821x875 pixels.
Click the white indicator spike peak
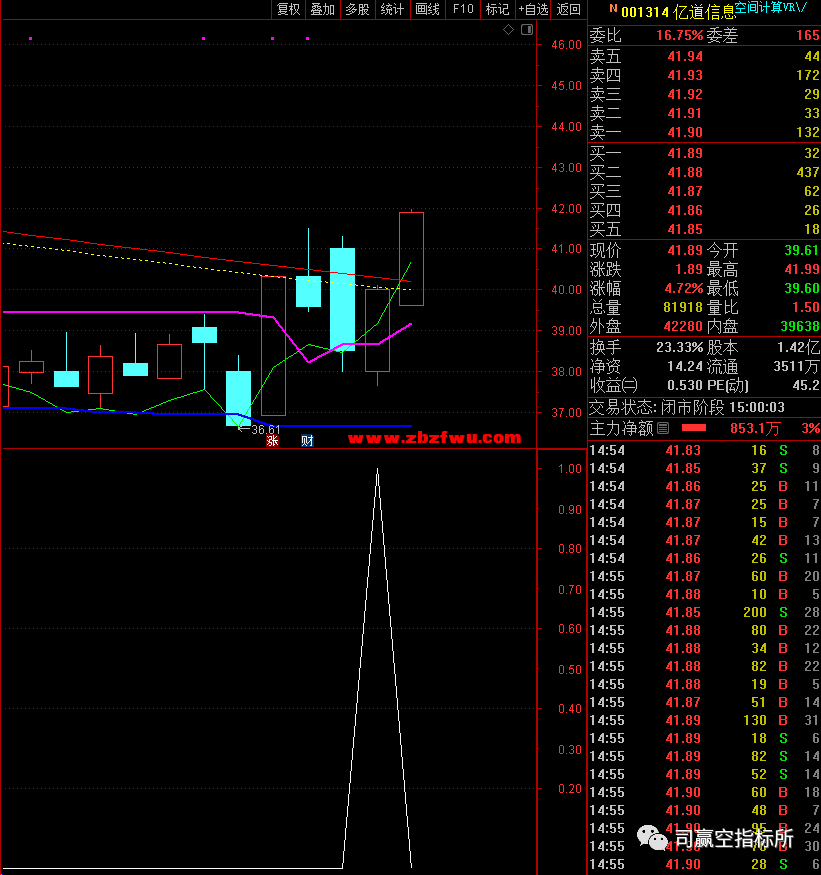pos(377,470)
